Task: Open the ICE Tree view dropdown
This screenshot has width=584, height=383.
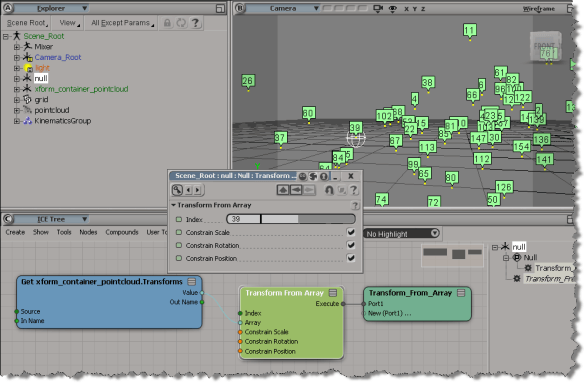Action: (51, 219)
